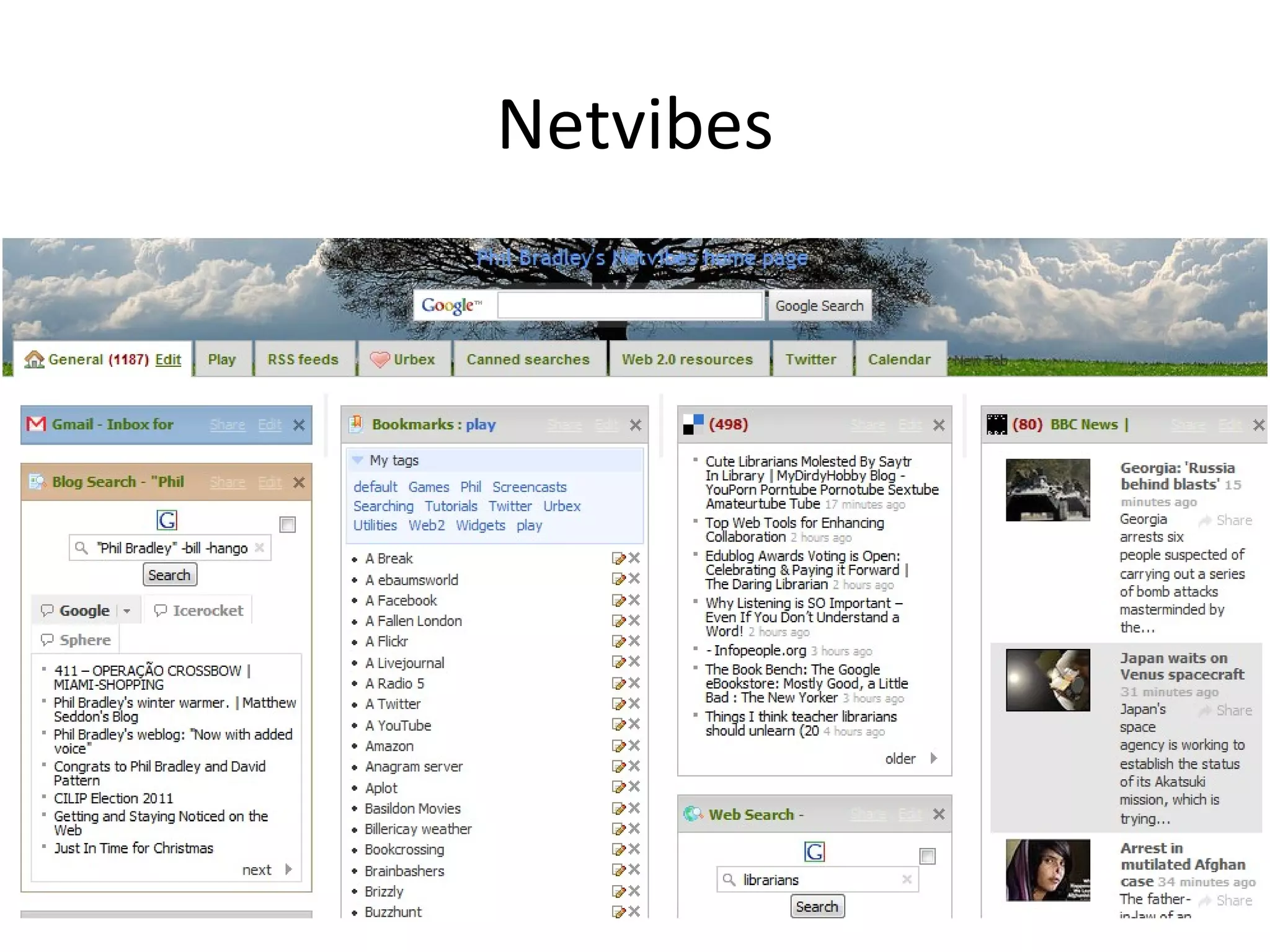Close the (498) Delicious widget

point(939,425)
